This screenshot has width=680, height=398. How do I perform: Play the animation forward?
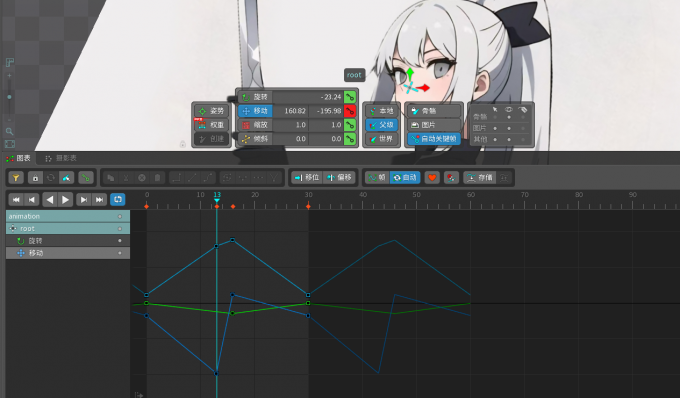65,199
